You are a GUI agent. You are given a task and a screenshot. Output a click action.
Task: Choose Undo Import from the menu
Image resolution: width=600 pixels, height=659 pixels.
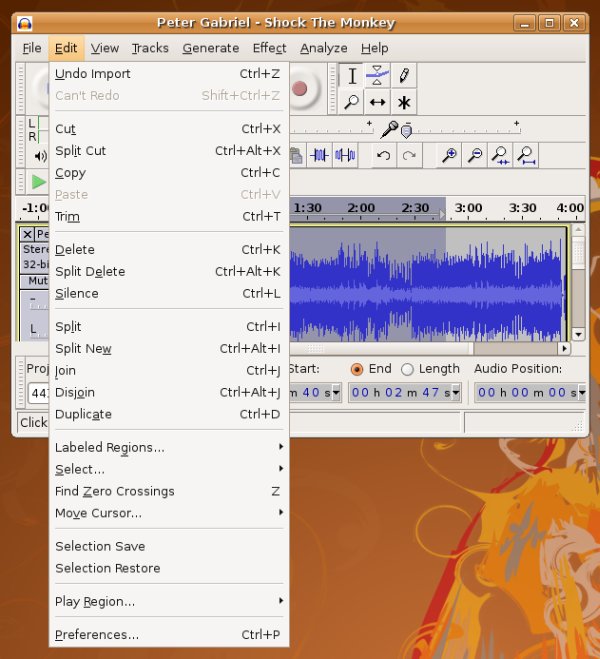(168, 74)
